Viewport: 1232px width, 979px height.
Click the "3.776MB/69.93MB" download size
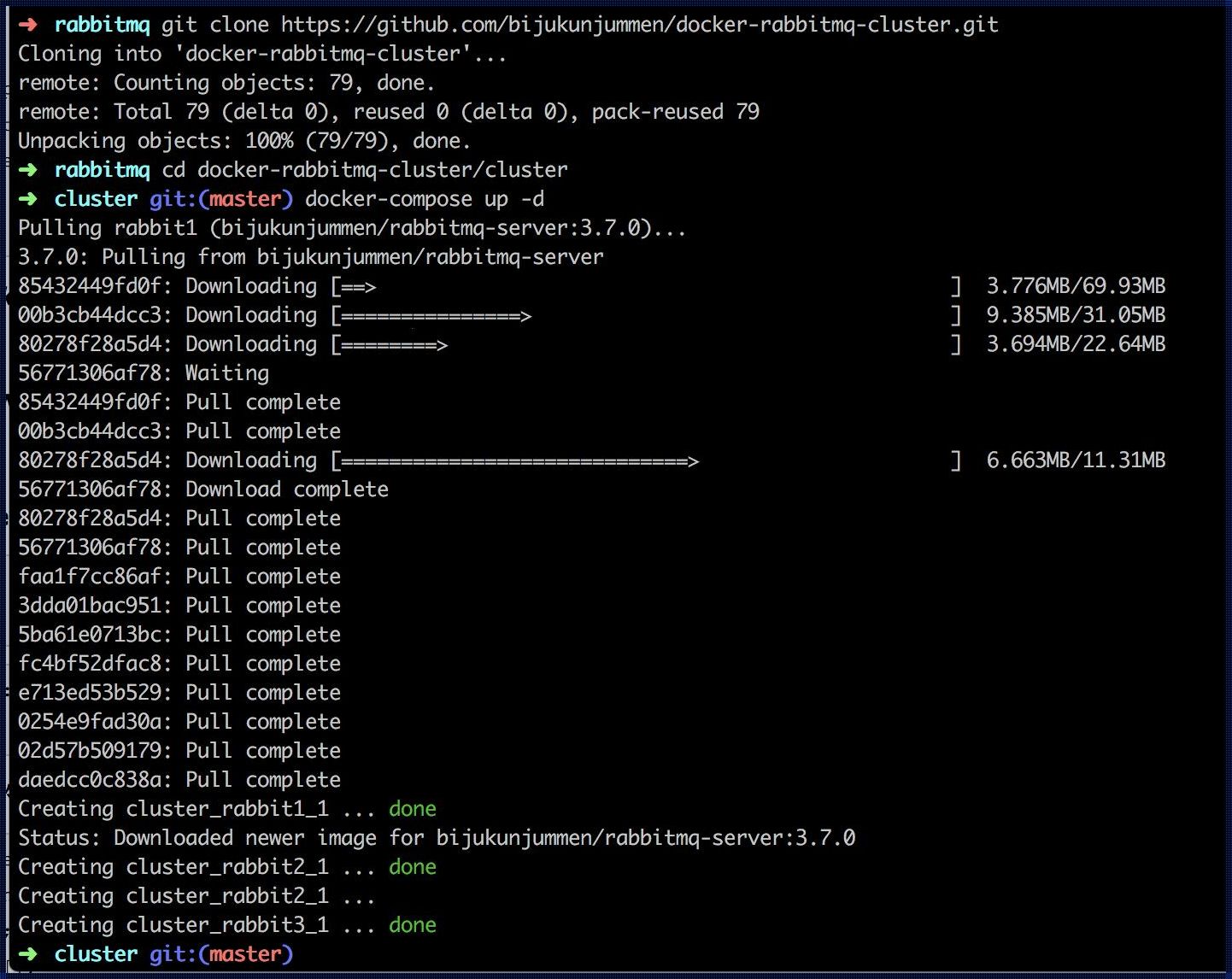pos(1076,286)
